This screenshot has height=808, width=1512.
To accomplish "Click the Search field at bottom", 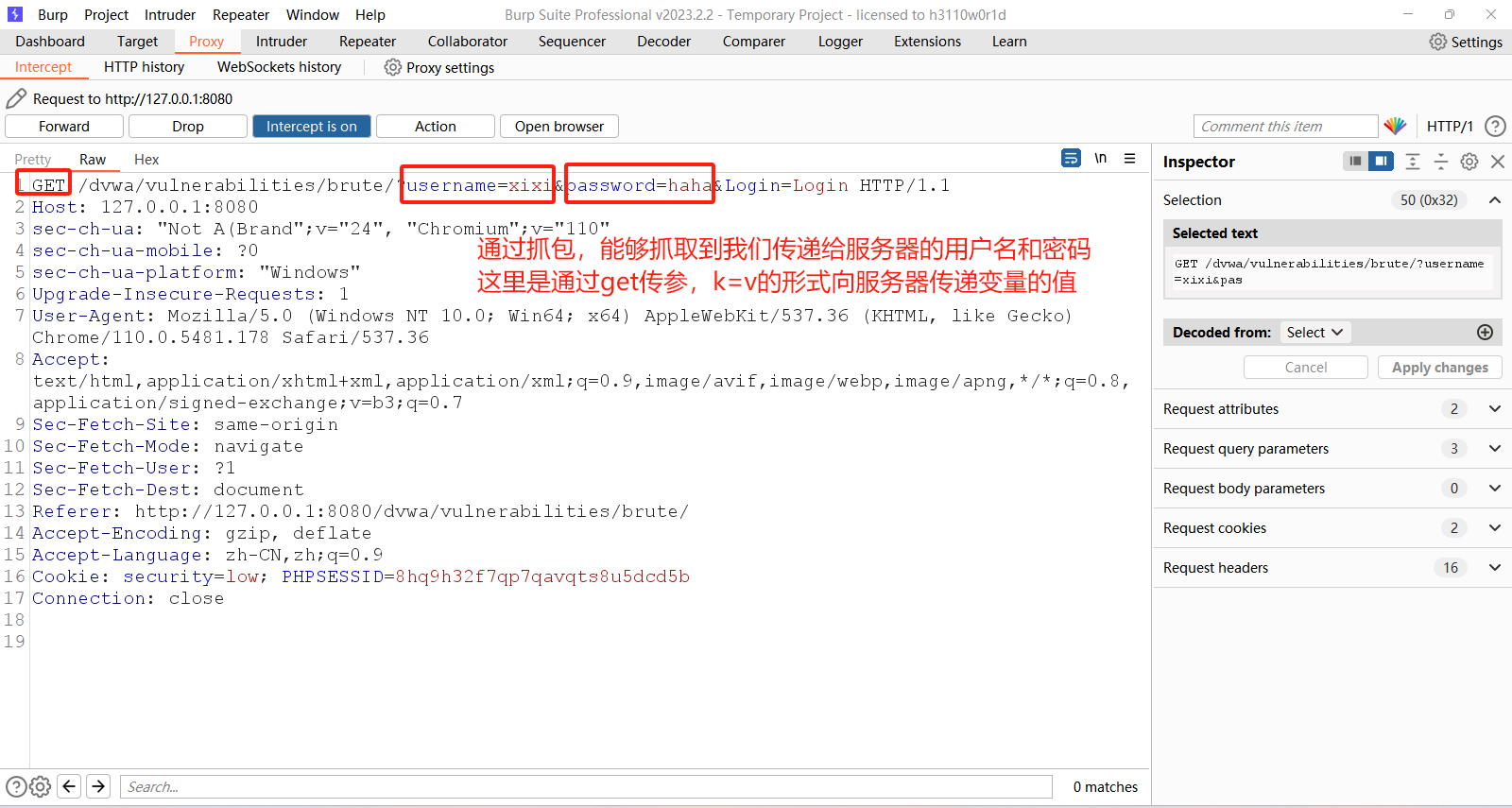I will (x=586, y=786).
